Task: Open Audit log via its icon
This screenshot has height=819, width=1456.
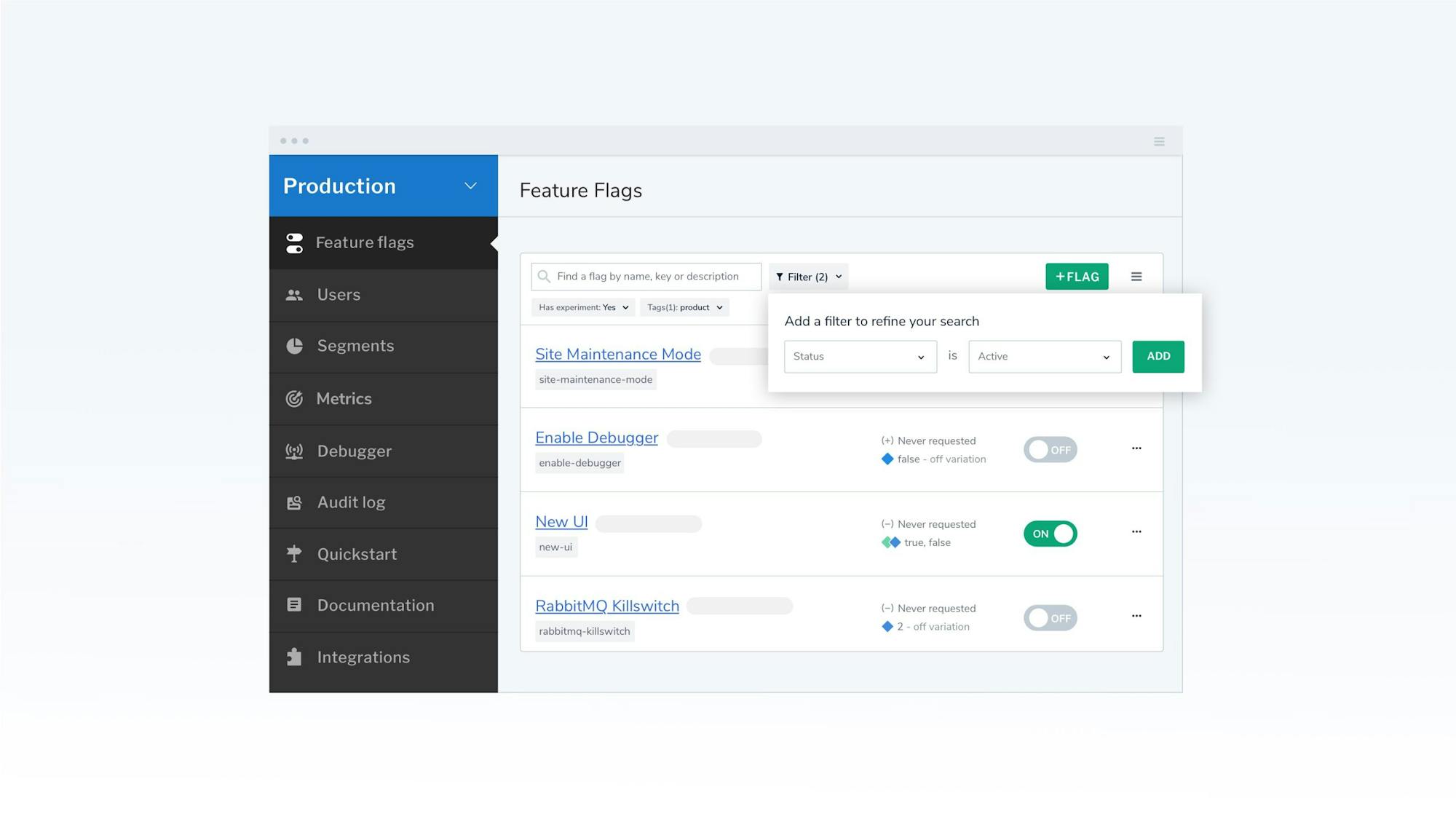Action: click(294, 502)
